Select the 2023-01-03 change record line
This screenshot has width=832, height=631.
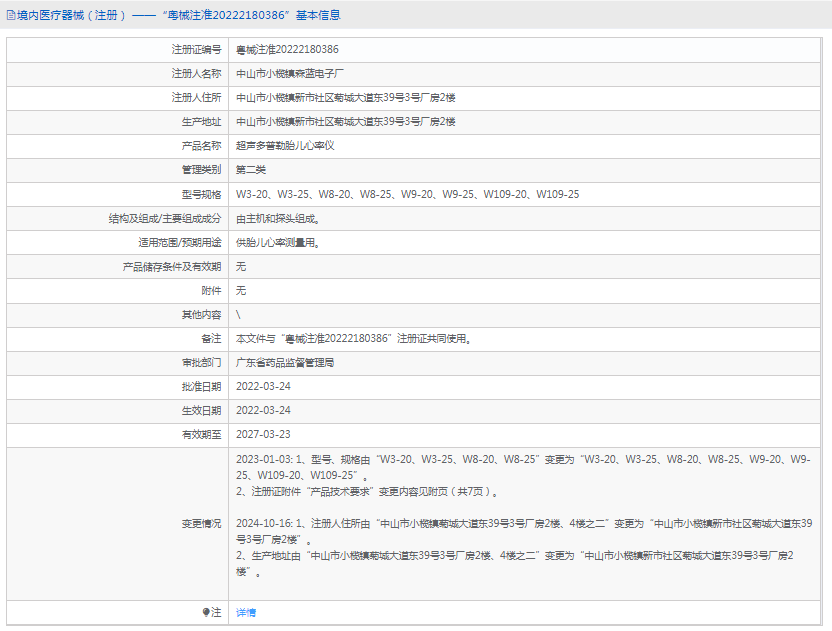pyautogui.click(x=523, y=467)
